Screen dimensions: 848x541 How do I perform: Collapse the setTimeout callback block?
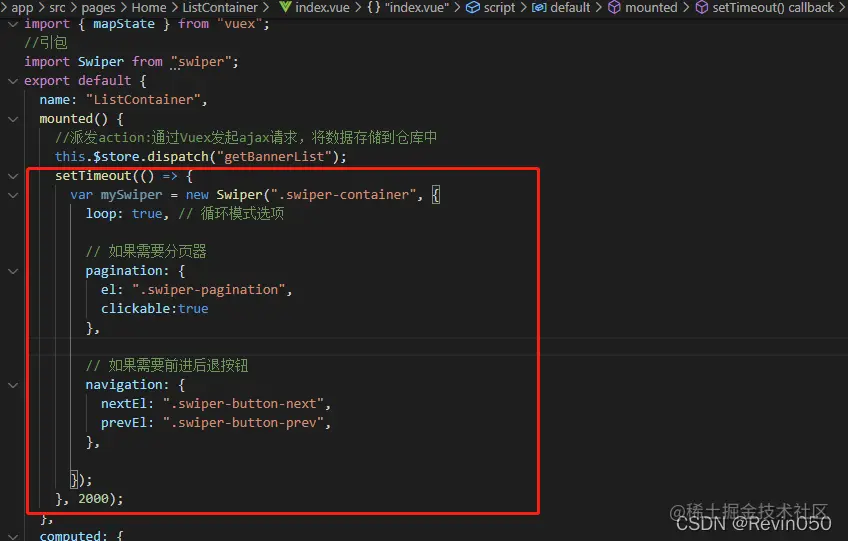tap(13, 176)
